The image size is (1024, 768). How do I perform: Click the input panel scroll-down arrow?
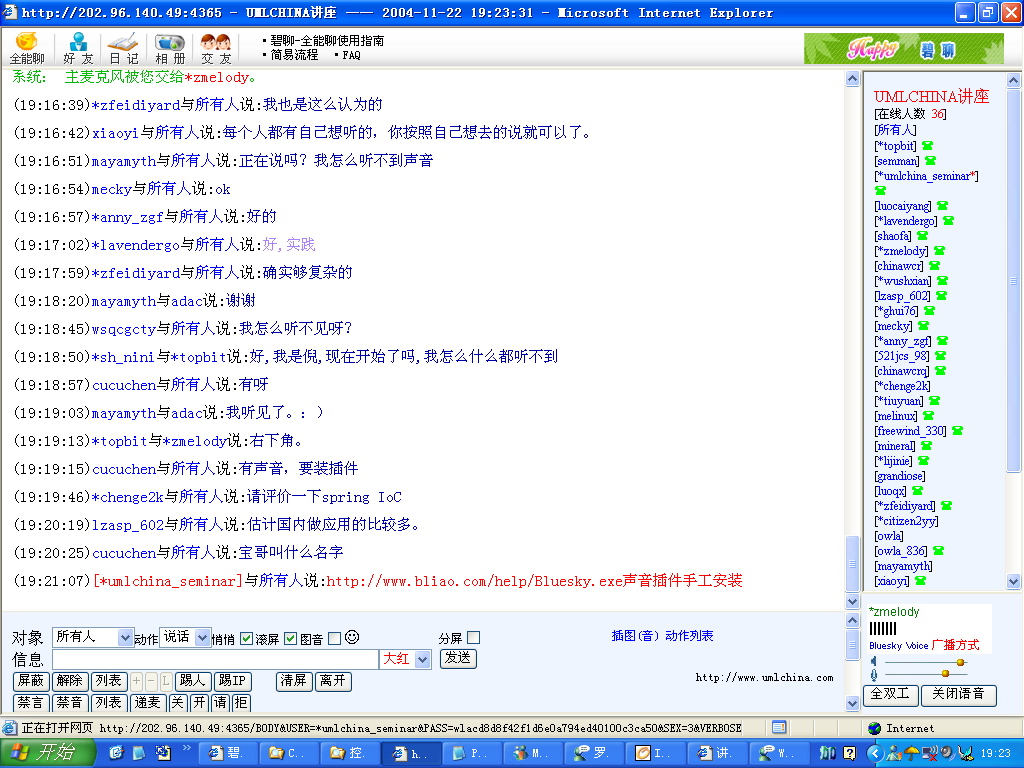click(x=852, y=703)
